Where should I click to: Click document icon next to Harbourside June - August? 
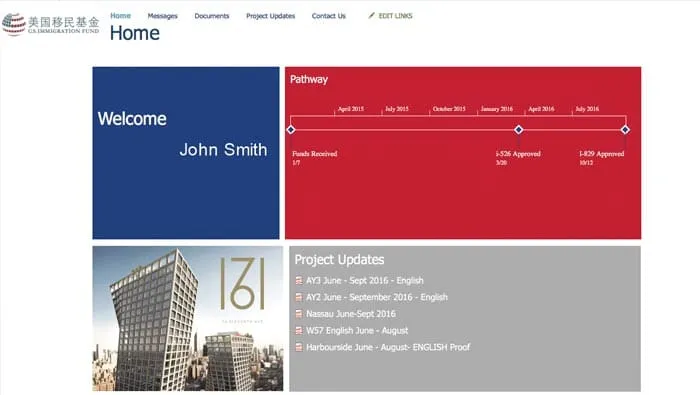point(299,347)
